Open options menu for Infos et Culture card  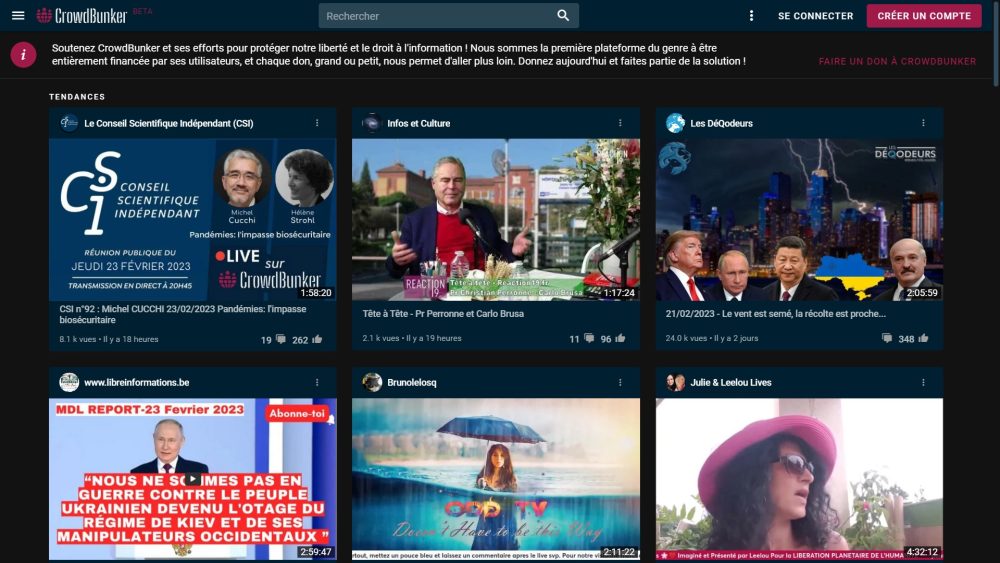(620, 123)
